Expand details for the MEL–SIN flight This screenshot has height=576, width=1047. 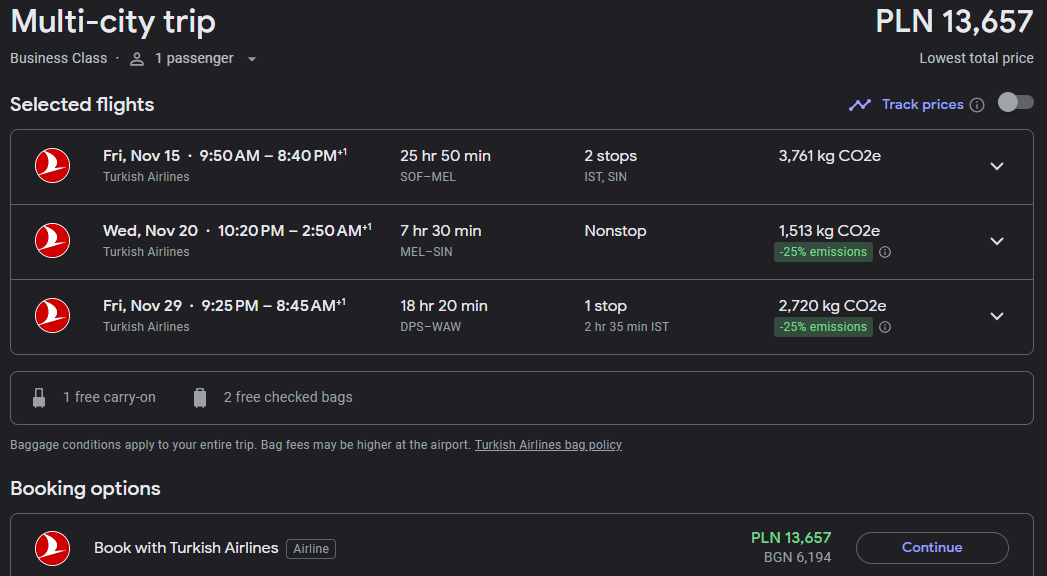pyautogui.click(x=997, y=241)
